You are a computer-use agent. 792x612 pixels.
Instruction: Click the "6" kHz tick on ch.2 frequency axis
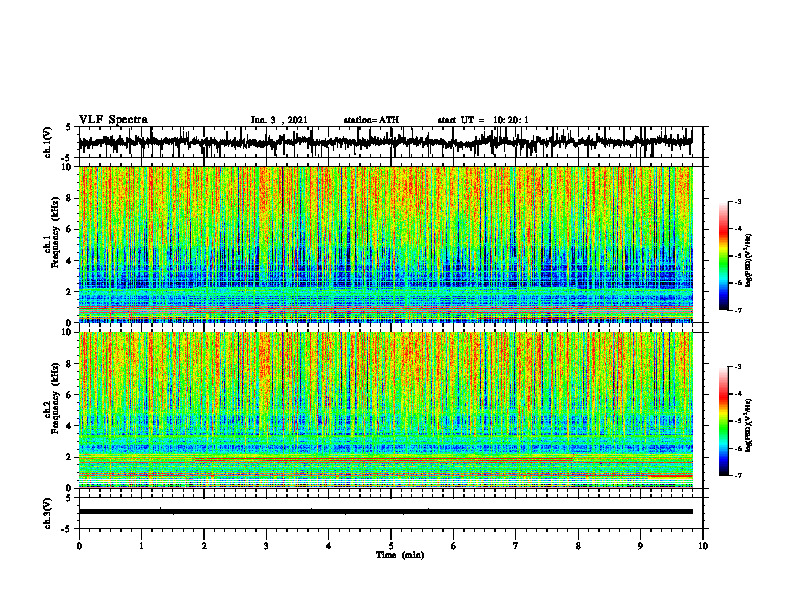click(71, 395)
